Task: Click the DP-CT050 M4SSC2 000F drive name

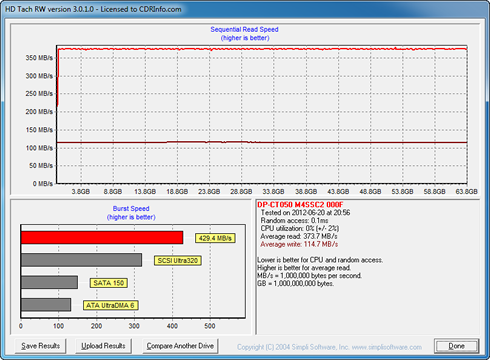Action: [300, 205]
